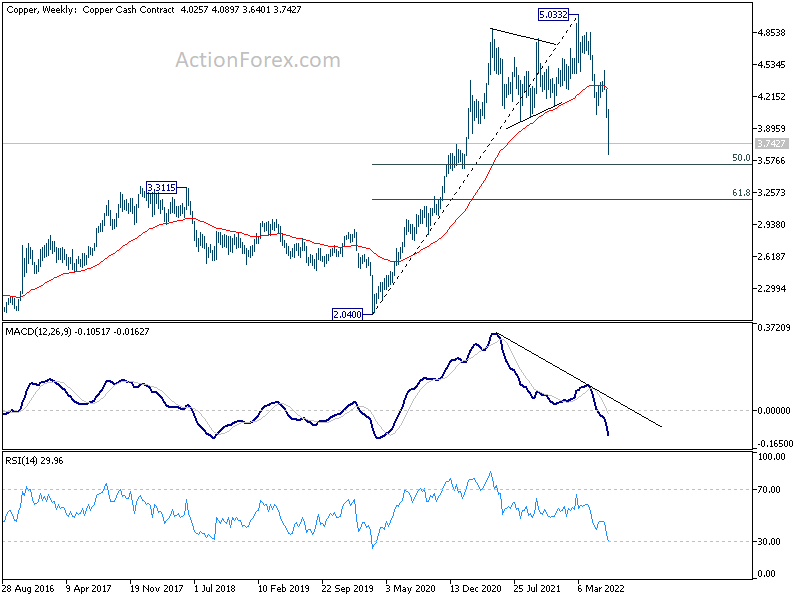Click the '9 Apr 2017' date label
The image size is (800, 600).
pyautogui.click(x=89, y=589)
